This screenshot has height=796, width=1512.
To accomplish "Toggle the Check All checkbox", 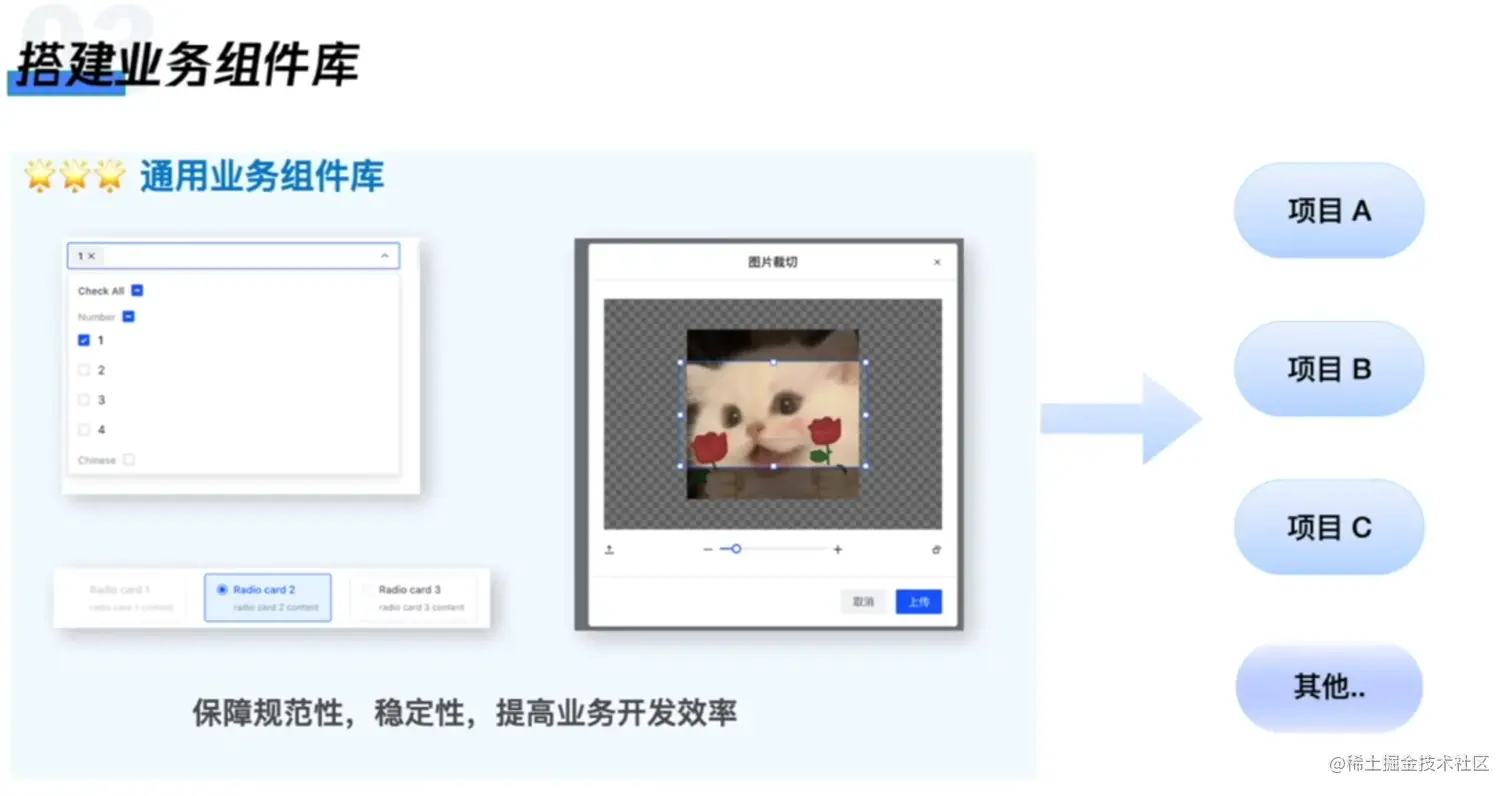I will point(137,291).
